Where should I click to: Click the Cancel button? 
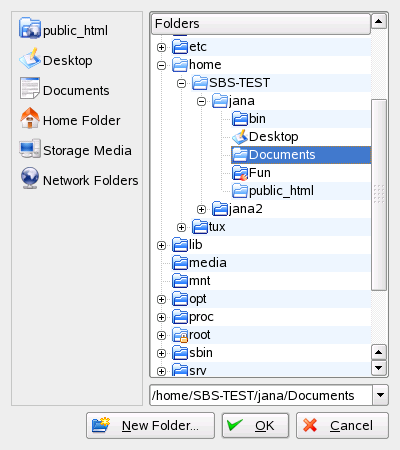(342, 425)
